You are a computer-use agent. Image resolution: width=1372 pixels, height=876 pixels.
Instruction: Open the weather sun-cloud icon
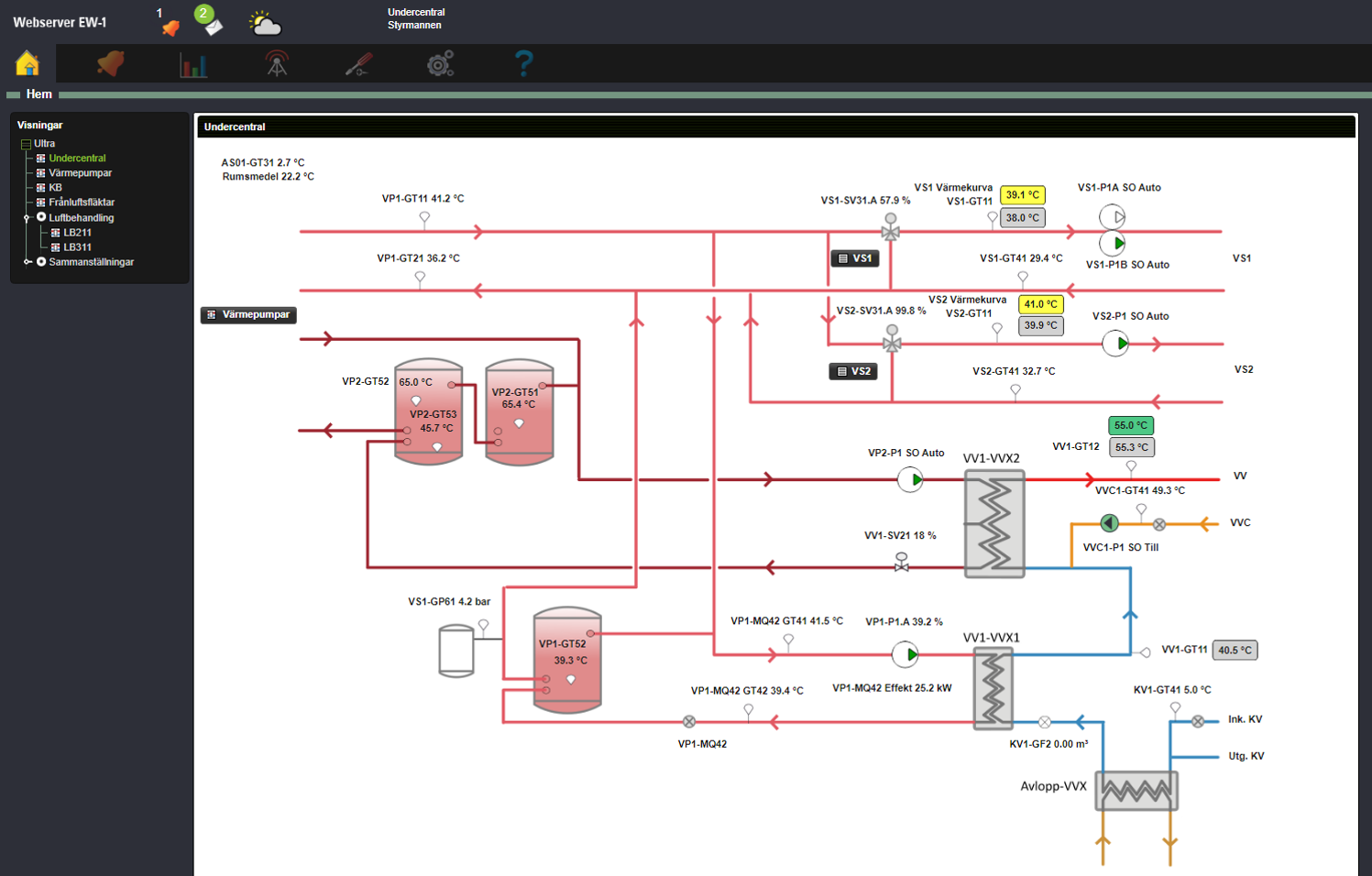265,23
